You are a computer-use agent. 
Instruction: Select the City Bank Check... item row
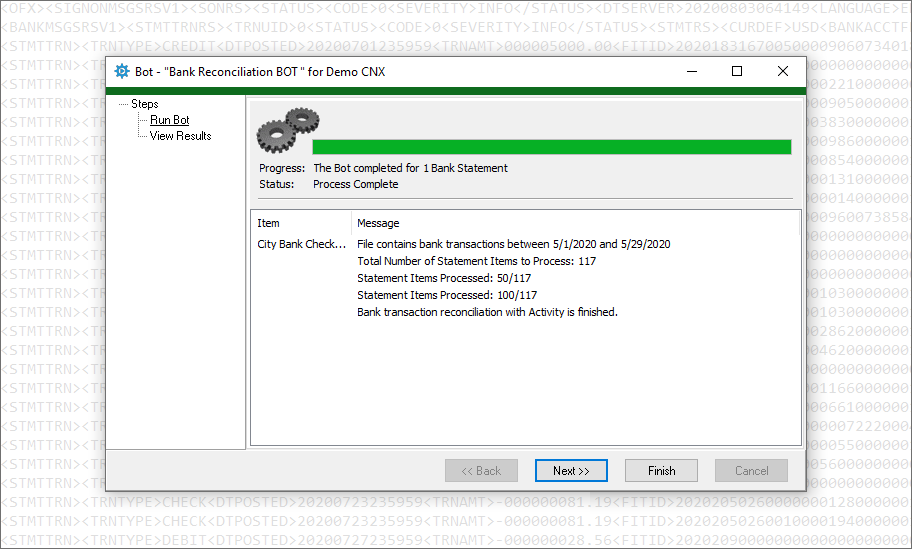tap(301, 244)
